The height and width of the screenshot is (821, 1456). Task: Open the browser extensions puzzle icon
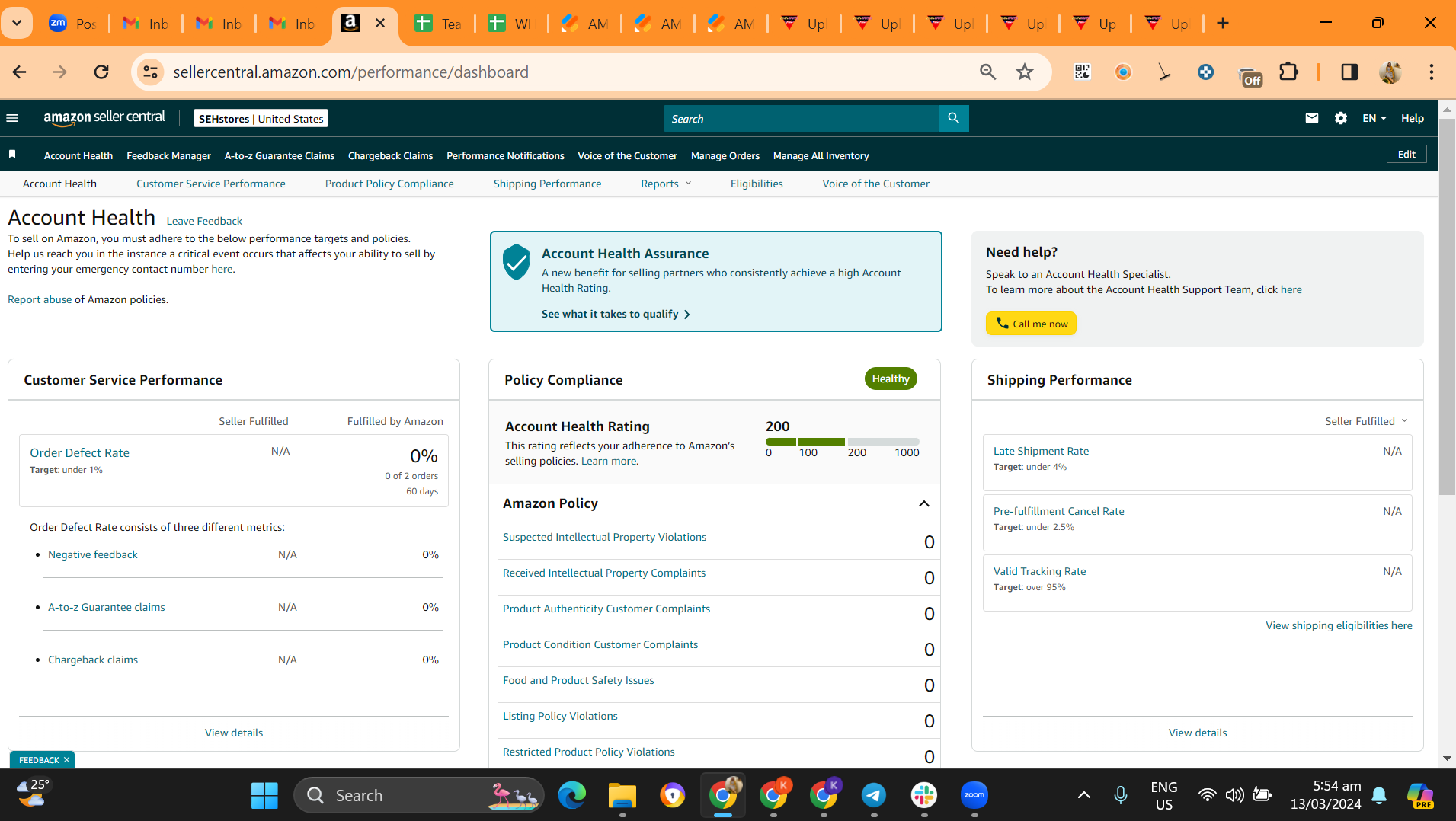tap(1288, 72)
